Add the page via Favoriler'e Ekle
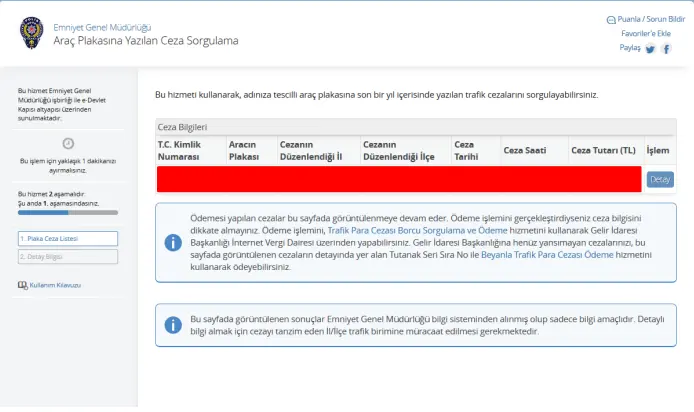Viewport: 694px width, 412px height. [x=646, y=33]
